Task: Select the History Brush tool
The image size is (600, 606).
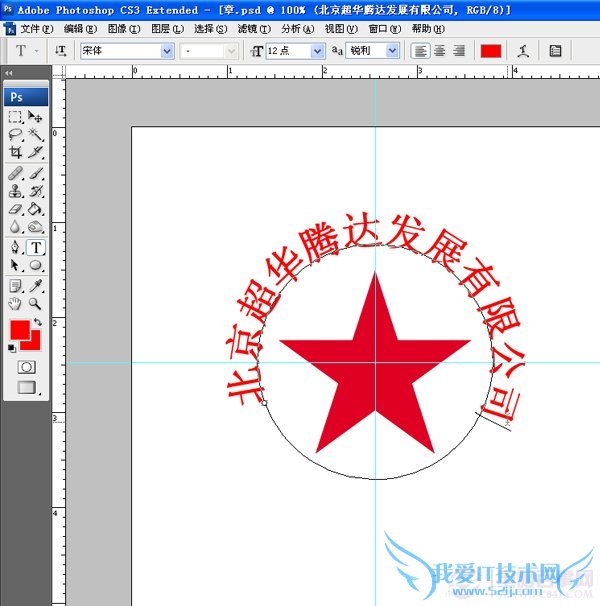Action: click(36, 191)
